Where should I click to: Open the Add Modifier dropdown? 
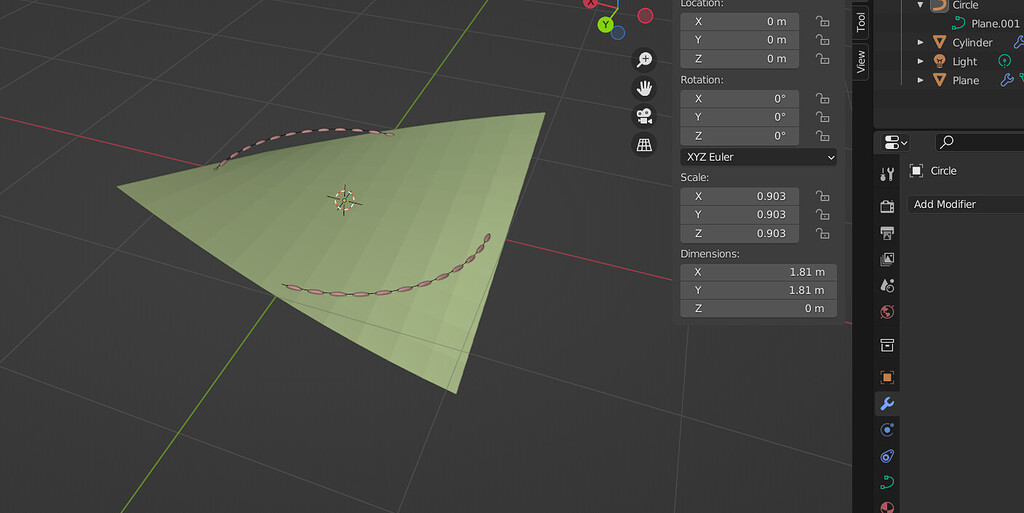tap(965, 204)
